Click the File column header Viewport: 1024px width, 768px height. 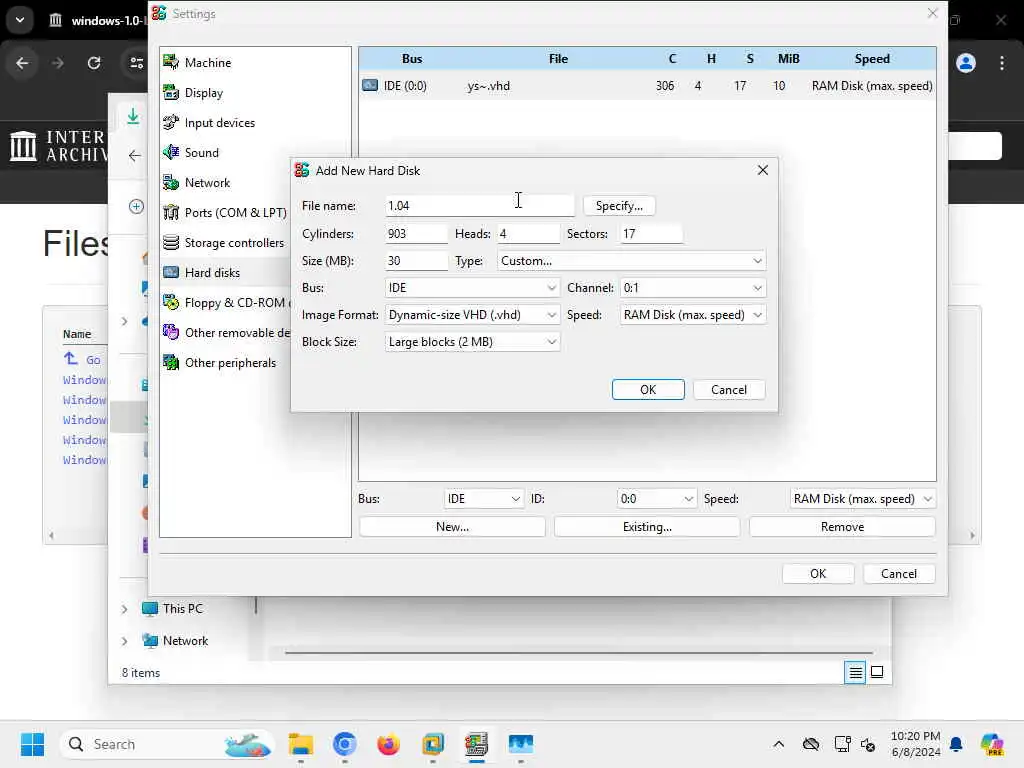(558, 59)
